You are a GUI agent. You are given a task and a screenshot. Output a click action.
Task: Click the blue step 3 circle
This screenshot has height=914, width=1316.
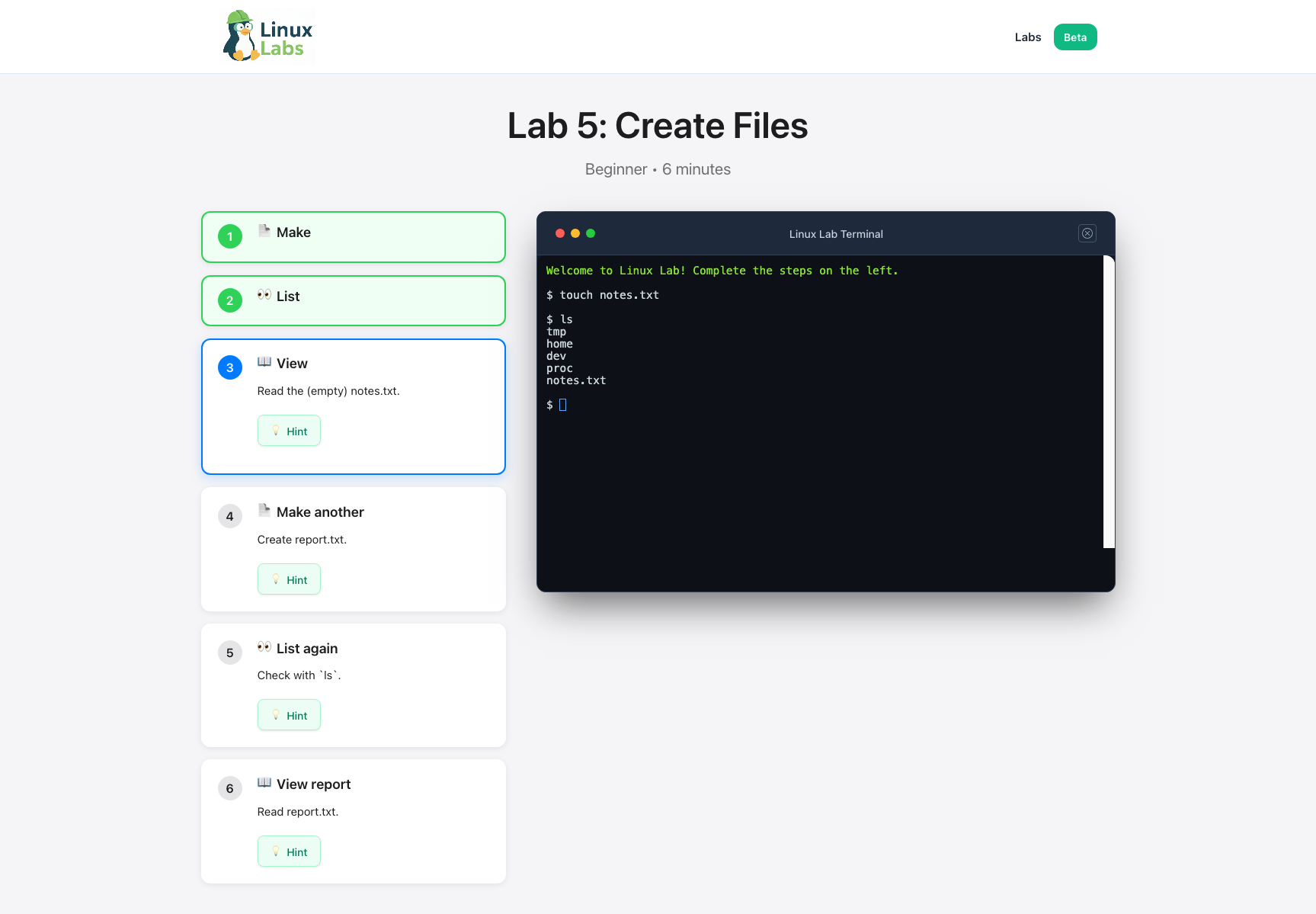[x=230, y=367]
